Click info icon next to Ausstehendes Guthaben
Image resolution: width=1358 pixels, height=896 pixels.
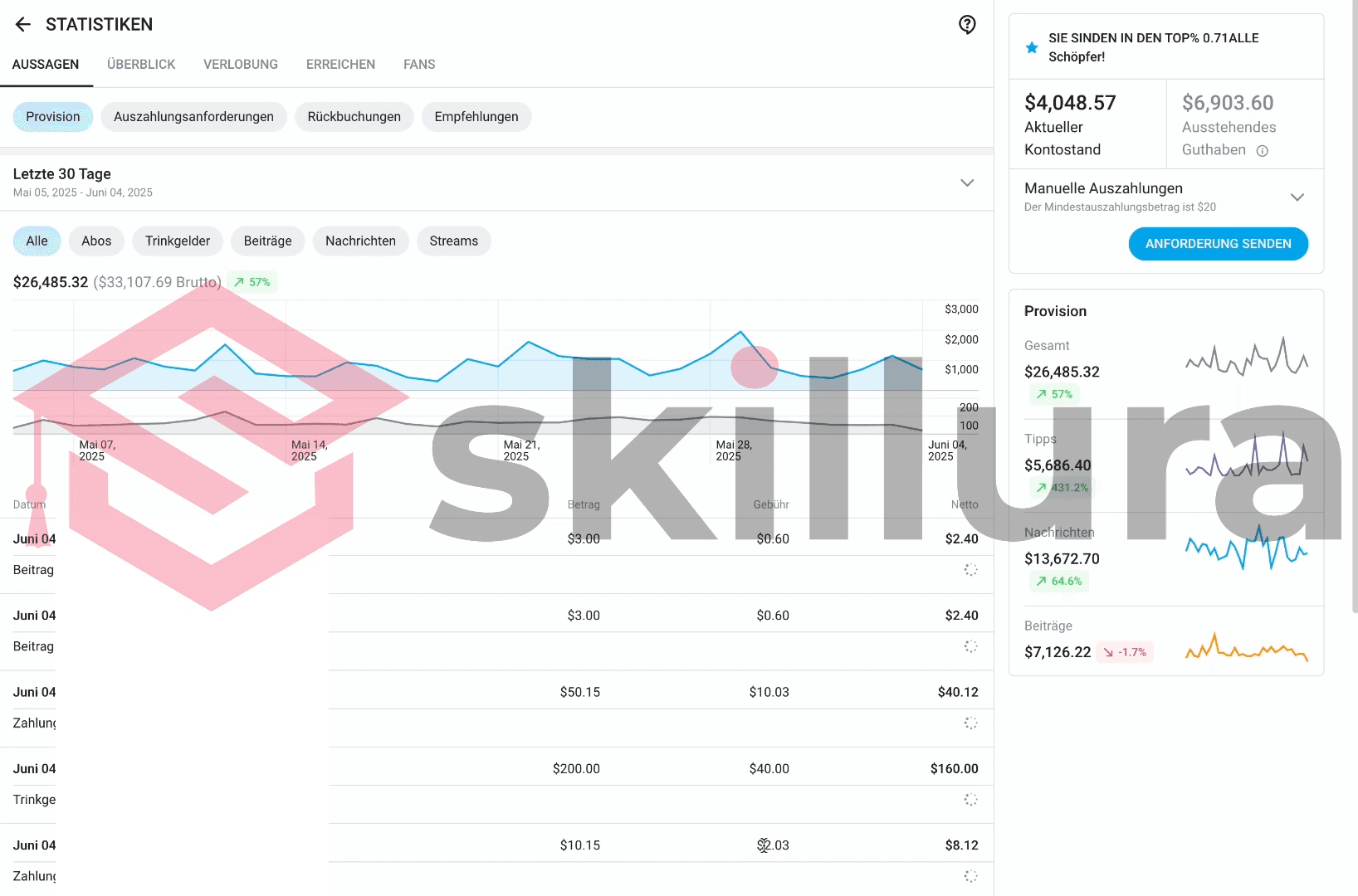click(1262, 151)
